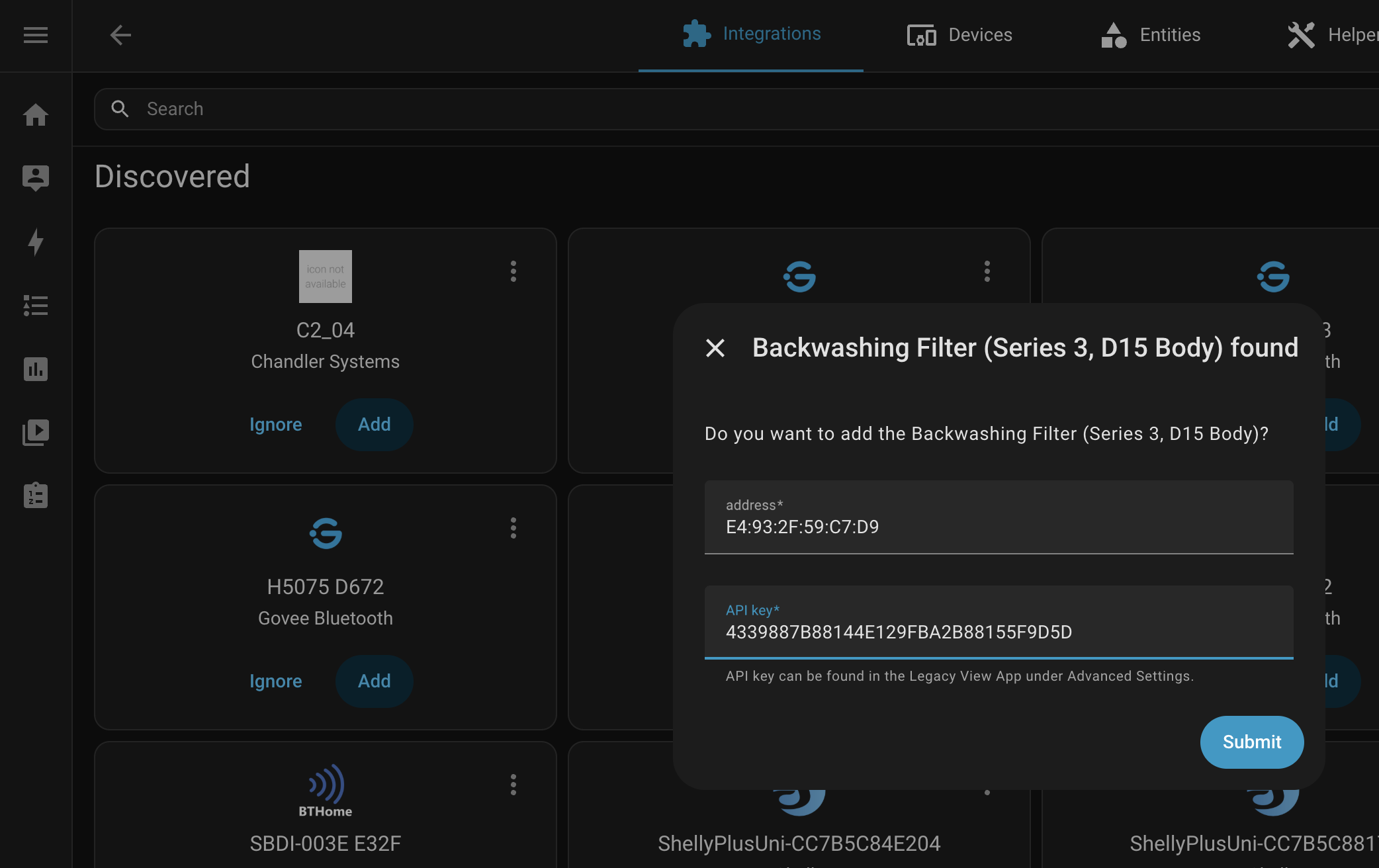
Task: Open the Logbook list icon in sidebar
Action: [x=36, y=306]
